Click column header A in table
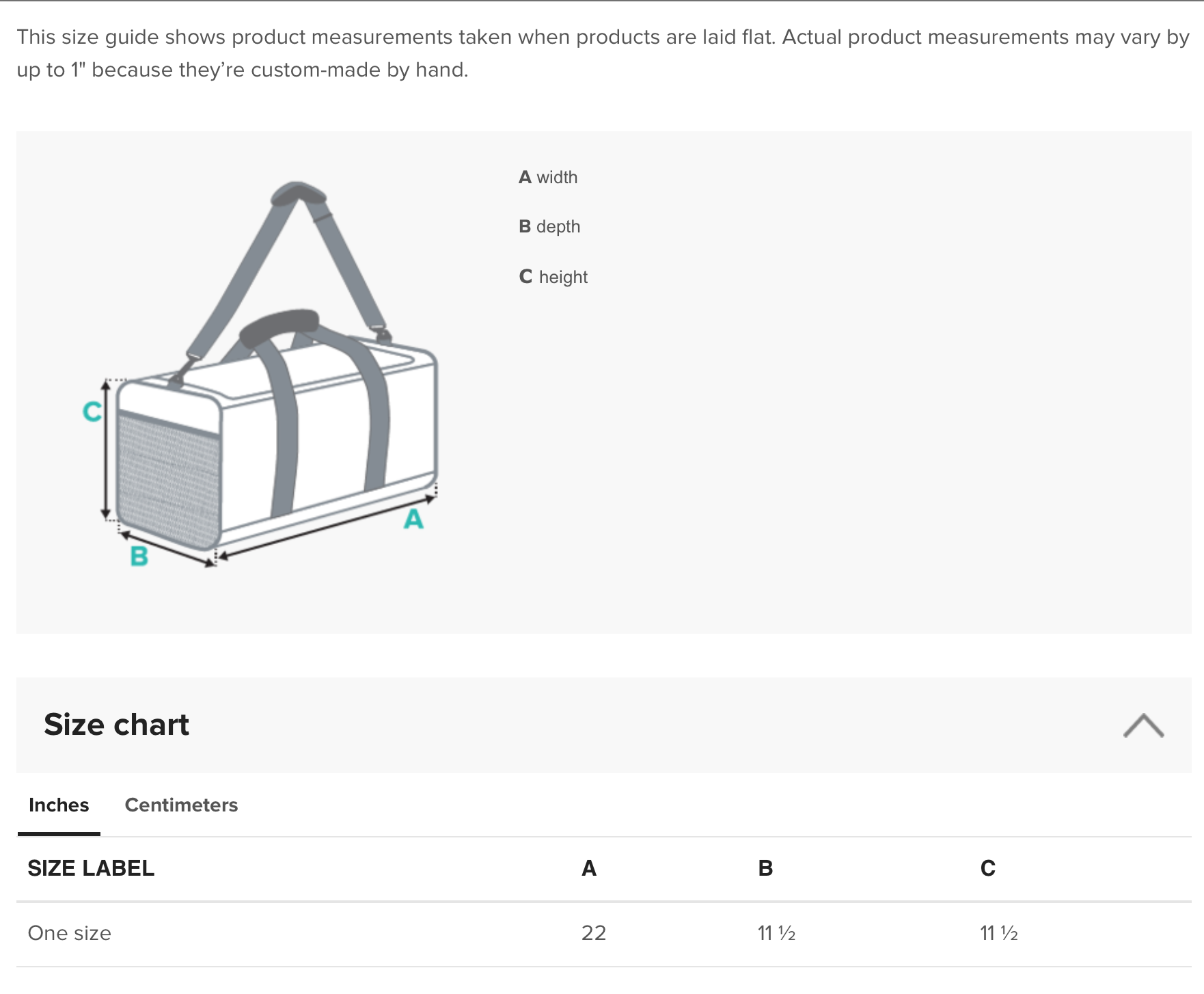 [589, 868]
